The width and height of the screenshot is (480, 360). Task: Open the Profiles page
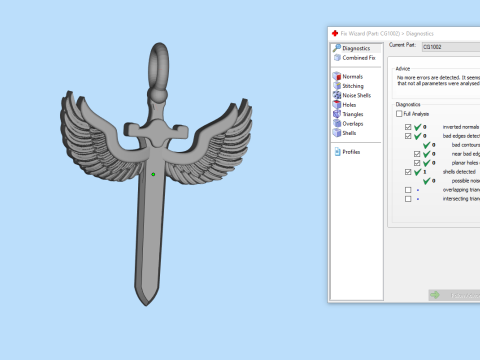click(347, 152)
